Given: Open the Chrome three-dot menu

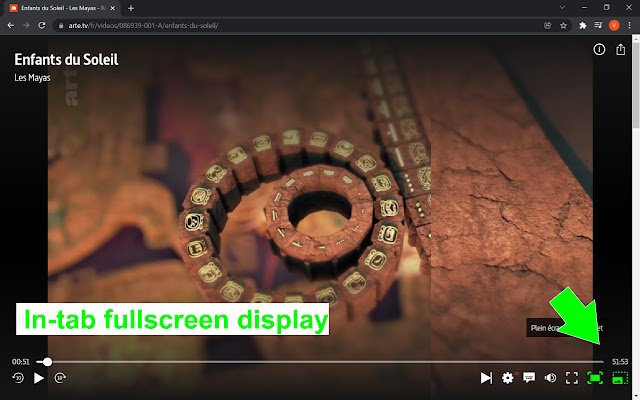Looking at the screenshot, I should [629, 25].
